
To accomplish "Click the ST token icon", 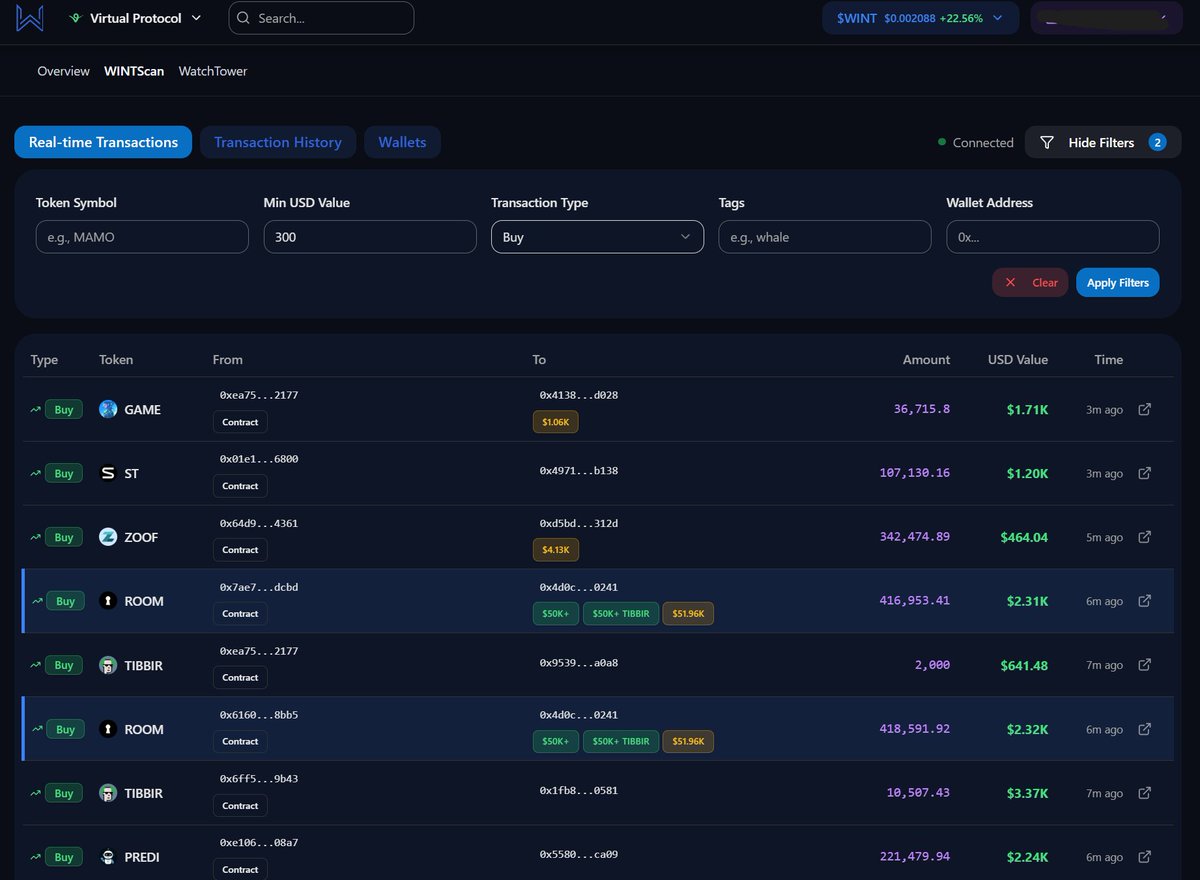I will tap(108, 473).
